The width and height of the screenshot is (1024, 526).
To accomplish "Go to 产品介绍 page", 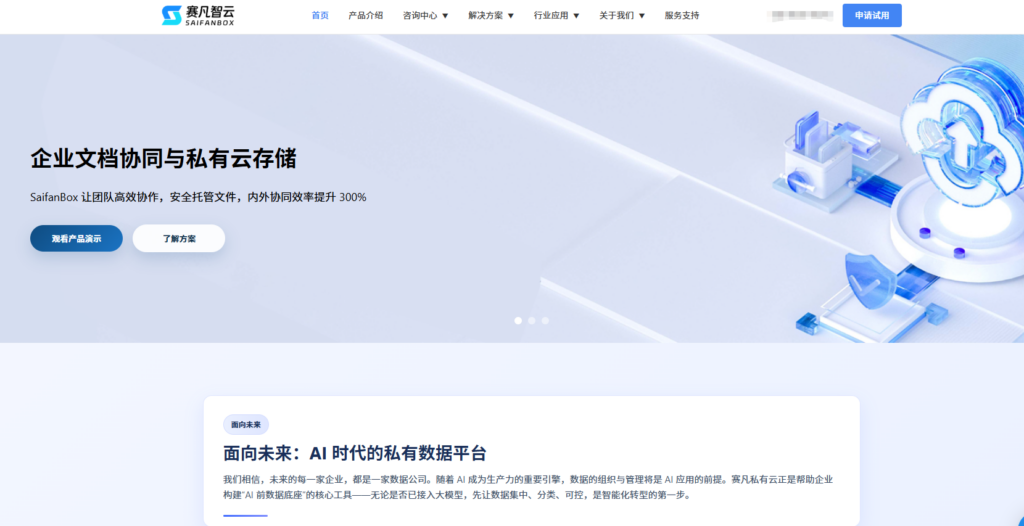I will click(x=366, y=16).
